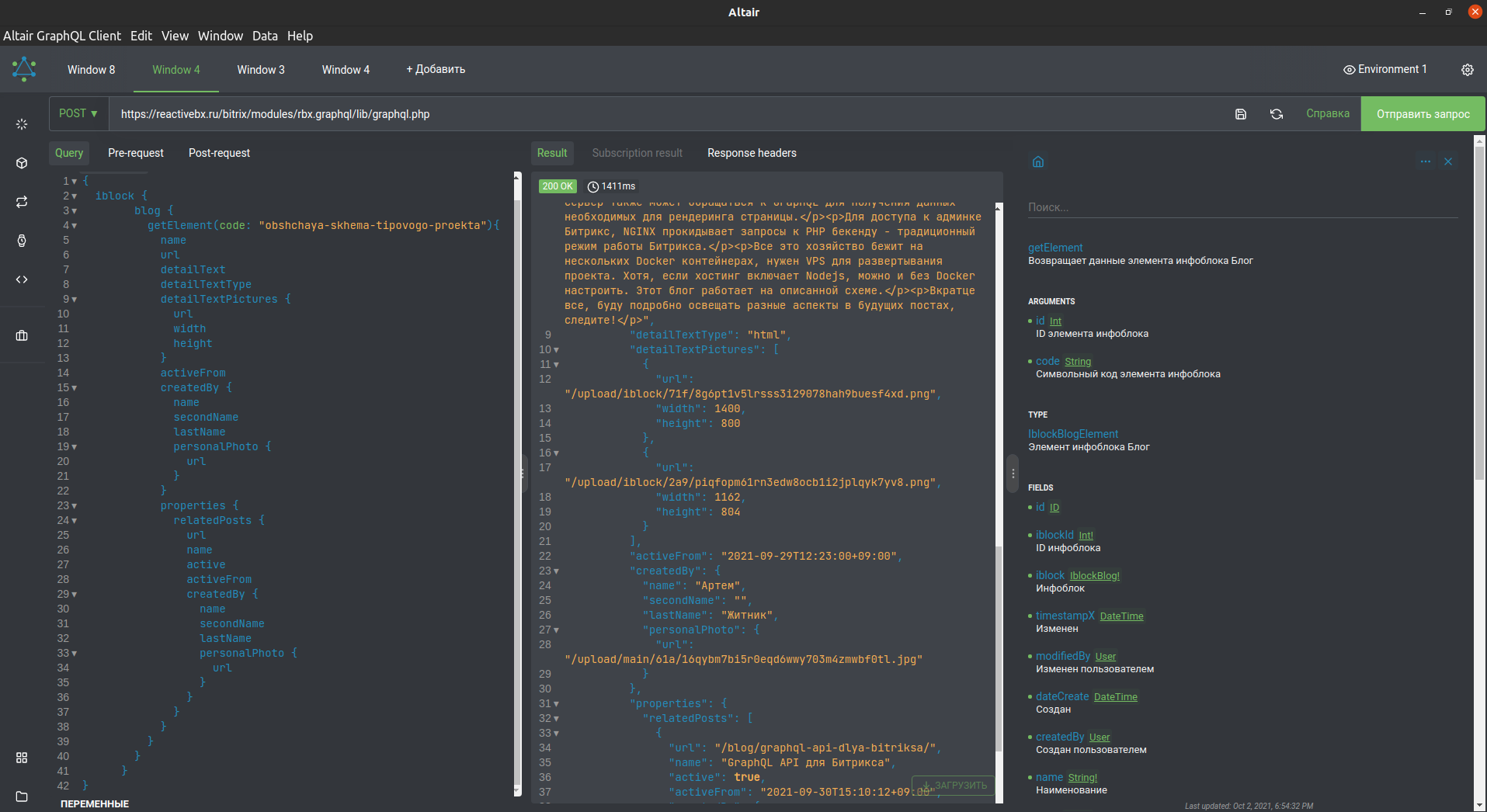
Task: Click the reload docs sidebar icon
Action: [x=22, y=202]
